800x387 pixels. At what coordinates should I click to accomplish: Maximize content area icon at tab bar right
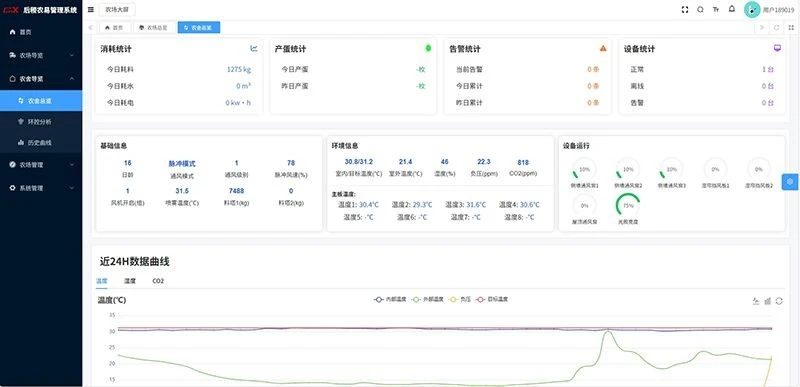click(791, 28)
